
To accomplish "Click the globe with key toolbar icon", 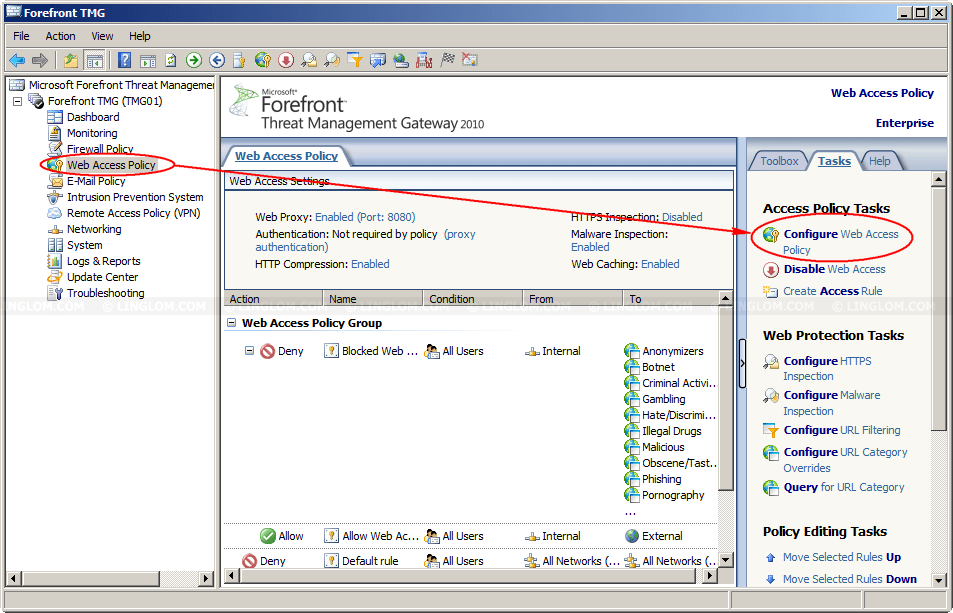I will point(263,60).
